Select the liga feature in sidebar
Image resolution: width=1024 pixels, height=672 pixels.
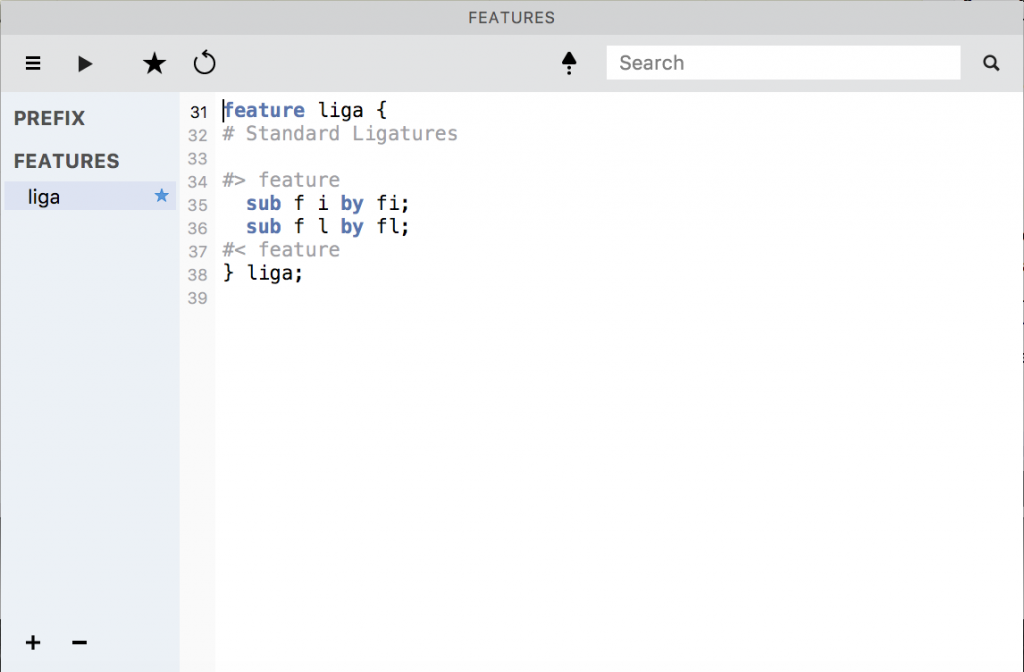pos(45,197)
